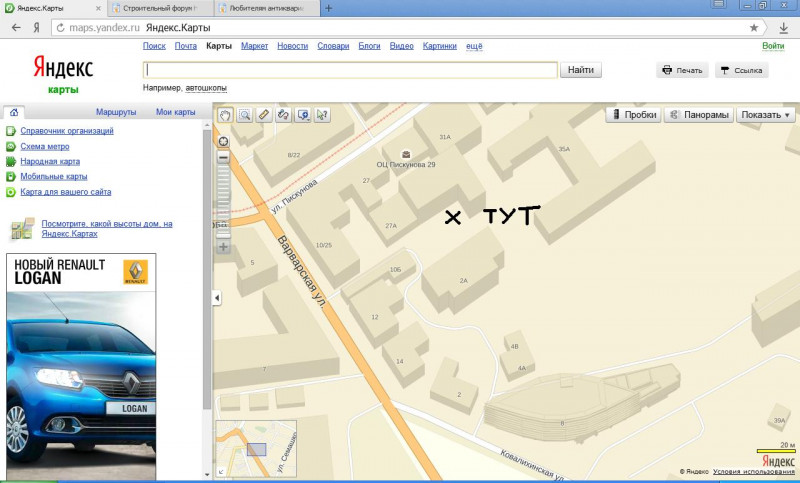Click the route-building tool icon
Image resolution: width=800 pixels, height=483 pixels.
[x=283, y=115]
